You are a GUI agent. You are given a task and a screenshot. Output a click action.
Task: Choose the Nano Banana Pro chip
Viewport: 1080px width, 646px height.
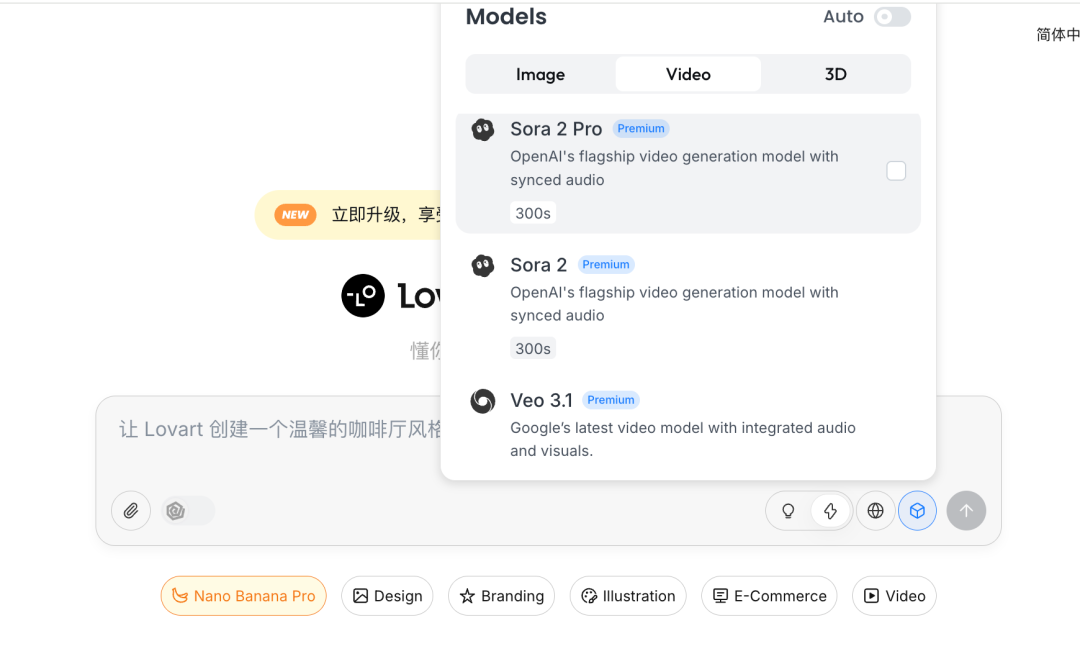[x=244, y=596]
